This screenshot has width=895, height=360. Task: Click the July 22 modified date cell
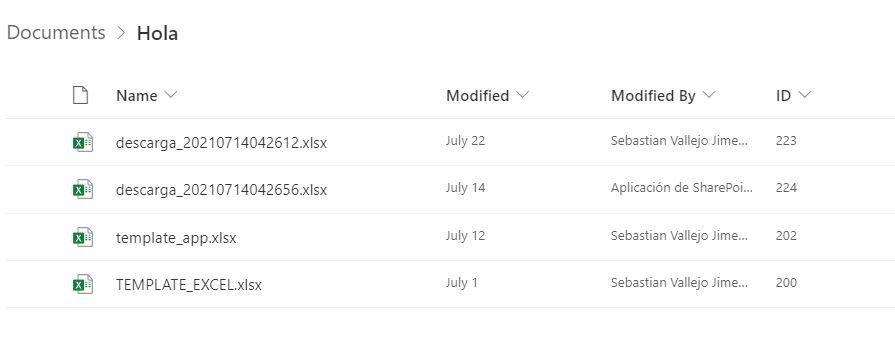coord(465,141)
